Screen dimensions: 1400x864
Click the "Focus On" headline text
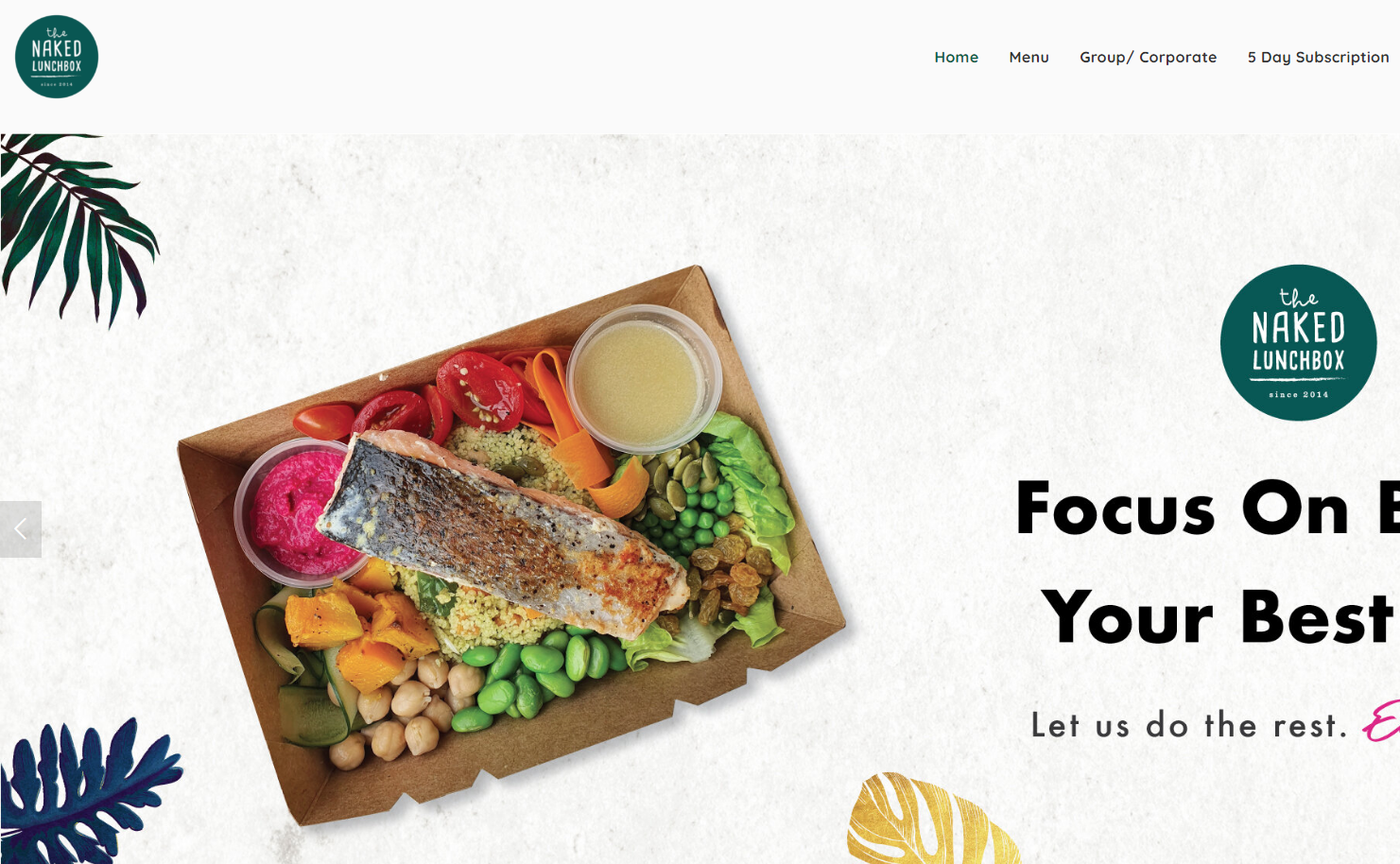[x=1182, y=509]
